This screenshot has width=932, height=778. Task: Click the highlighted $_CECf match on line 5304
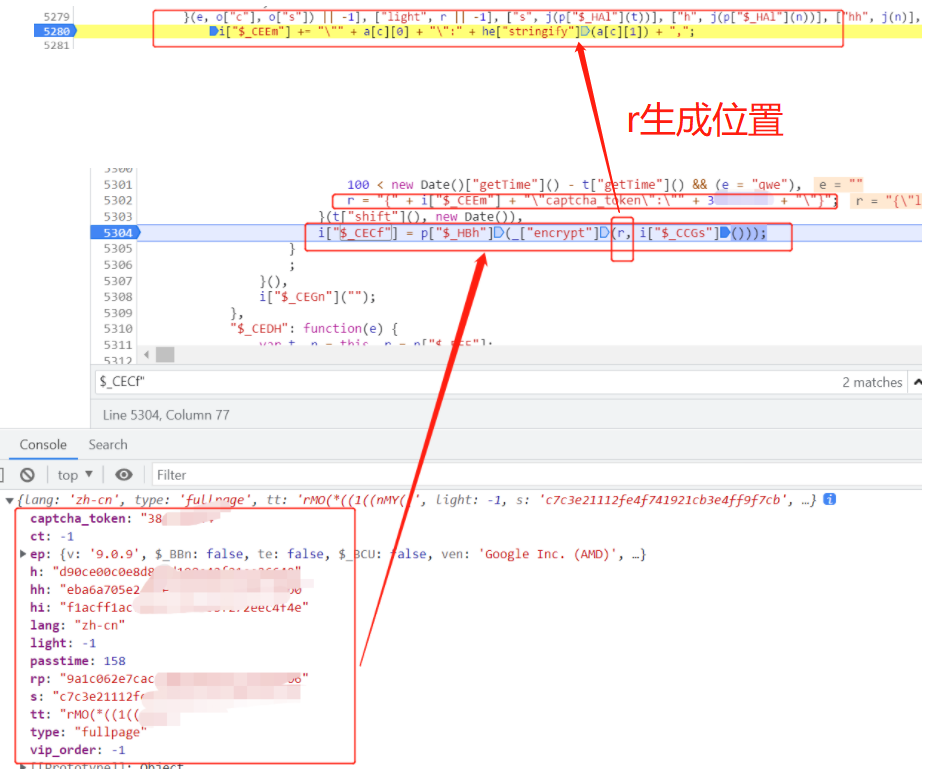(x=366, y=232)
